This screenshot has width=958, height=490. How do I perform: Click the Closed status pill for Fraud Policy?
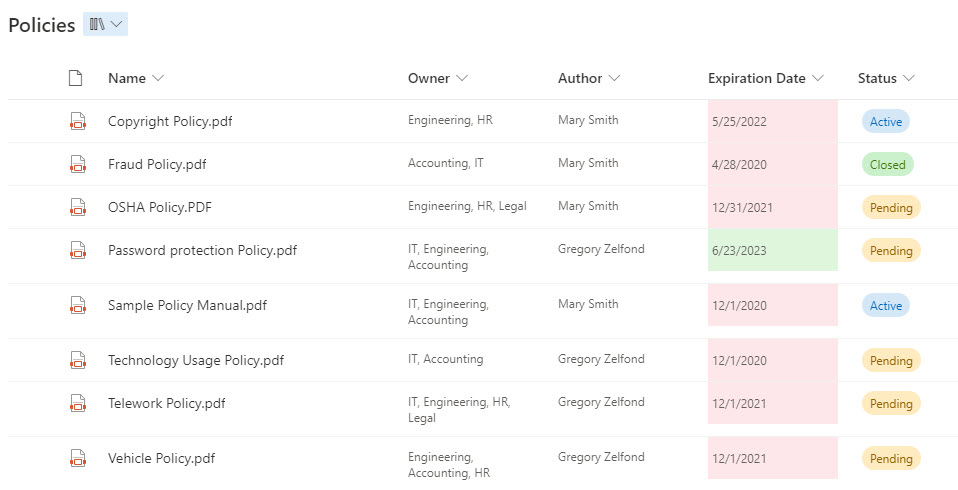(887, 164)
